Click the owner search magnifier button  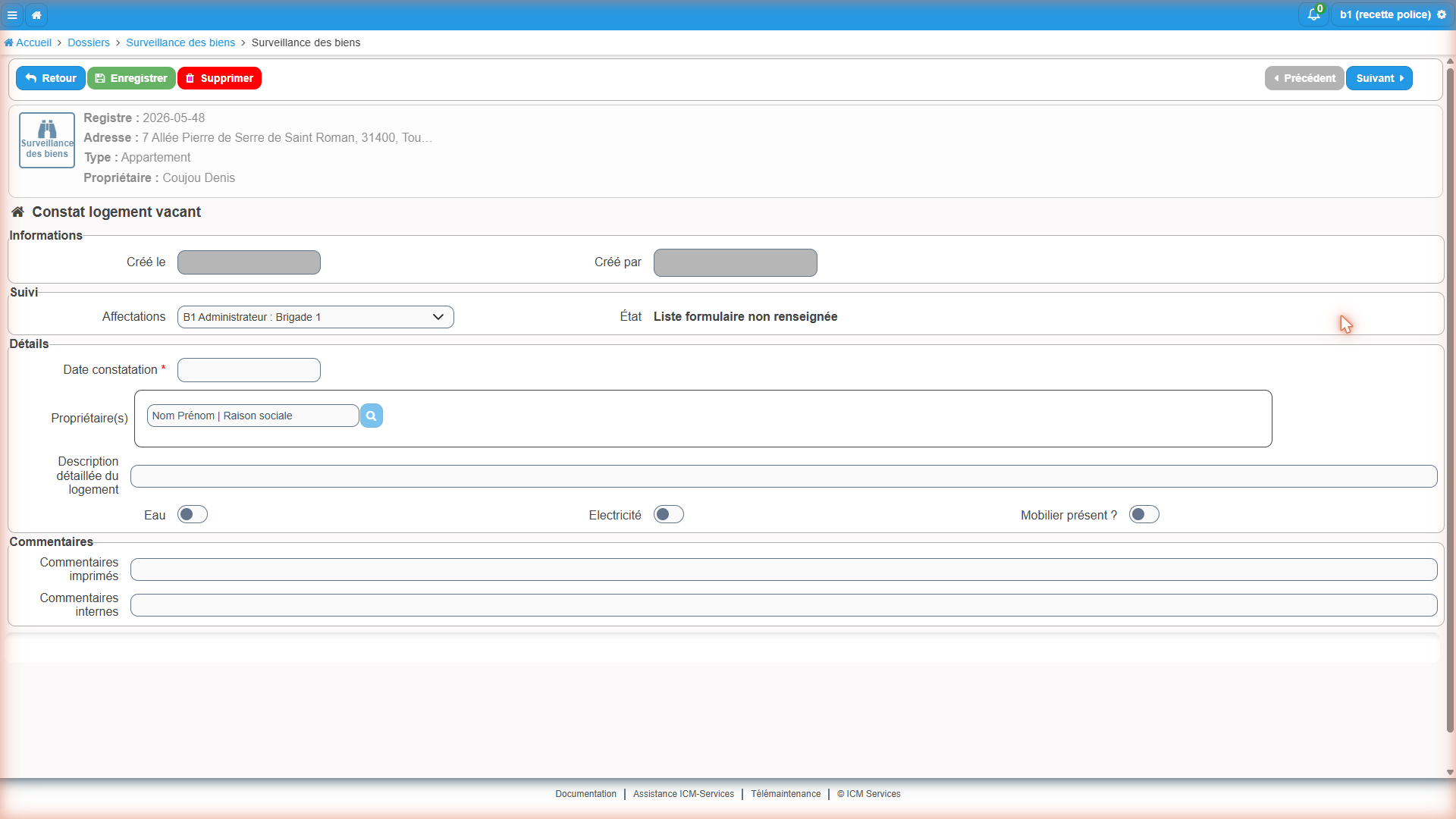click(x=372, y=416)
